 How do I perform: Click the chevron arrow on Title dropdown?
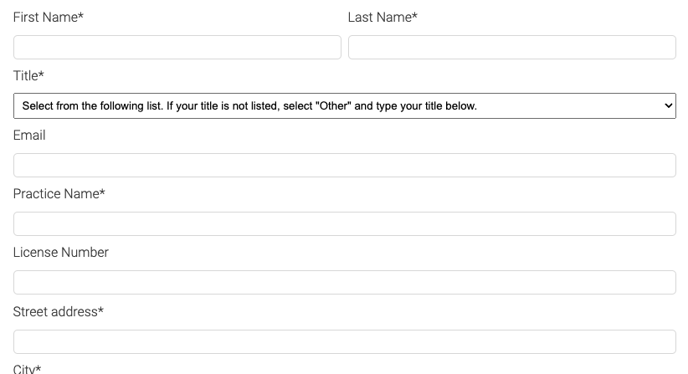point(668,106)
